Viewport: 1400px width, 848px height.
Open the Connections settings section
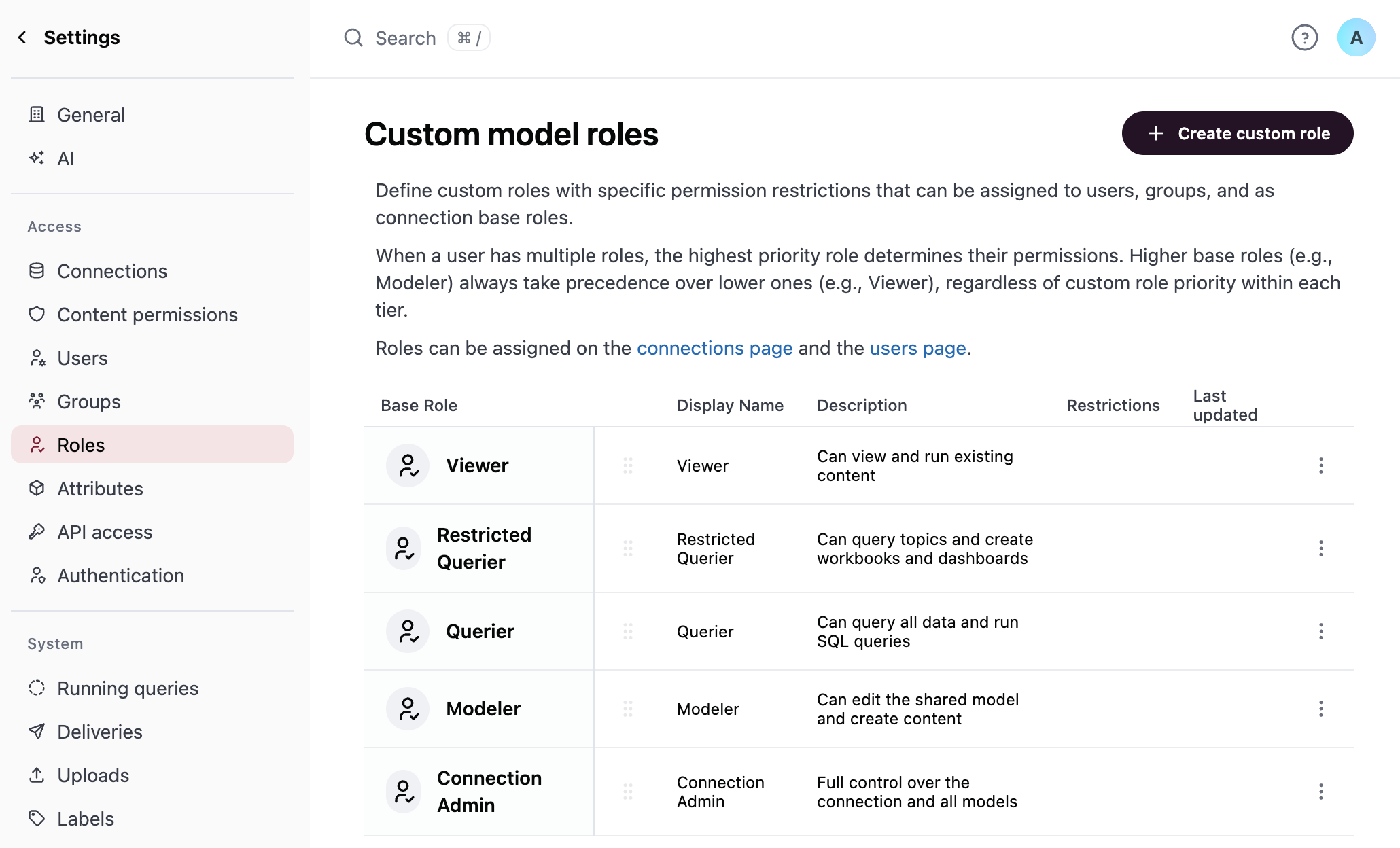[x=111, y=270]
